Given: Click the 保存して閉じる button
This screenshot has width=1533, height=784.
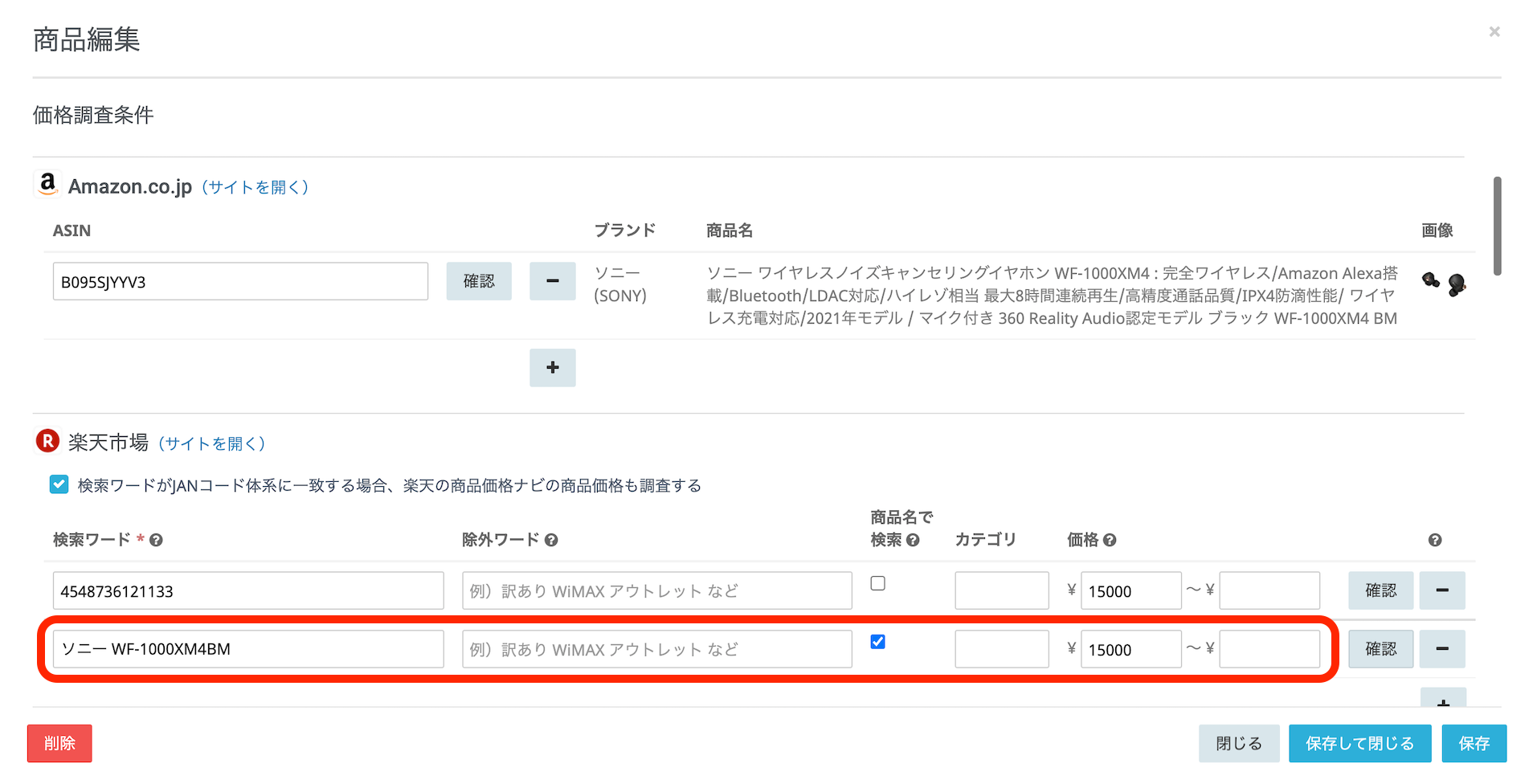Looking at the screenshot, I should [x=1359, y=743].
